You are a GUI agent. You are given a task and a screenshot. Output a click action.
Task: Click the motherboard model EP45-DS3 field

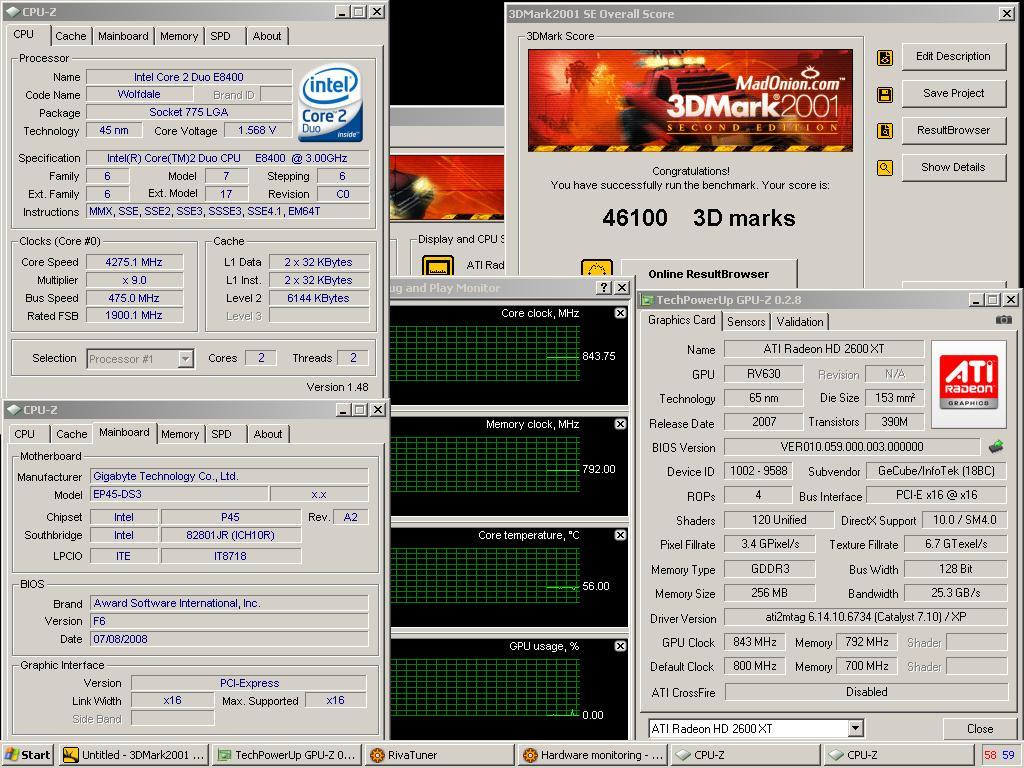[178, 494]
